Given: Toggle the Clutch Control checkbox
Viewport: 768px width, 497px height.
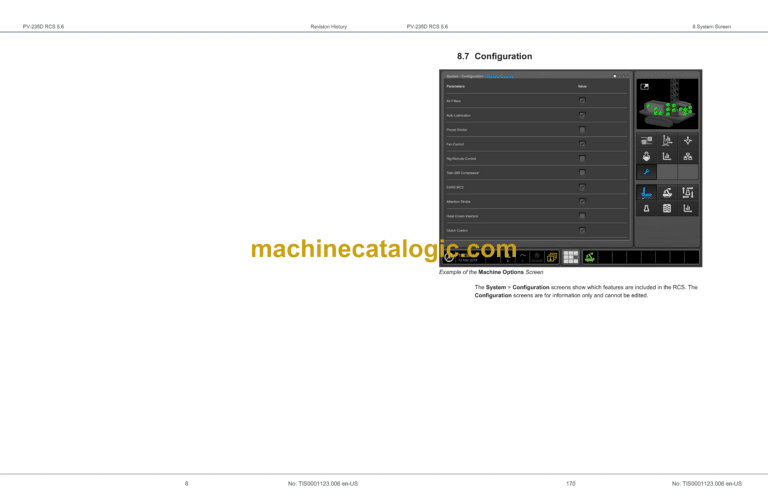Looking at the screenshot, I should point(582,230).
